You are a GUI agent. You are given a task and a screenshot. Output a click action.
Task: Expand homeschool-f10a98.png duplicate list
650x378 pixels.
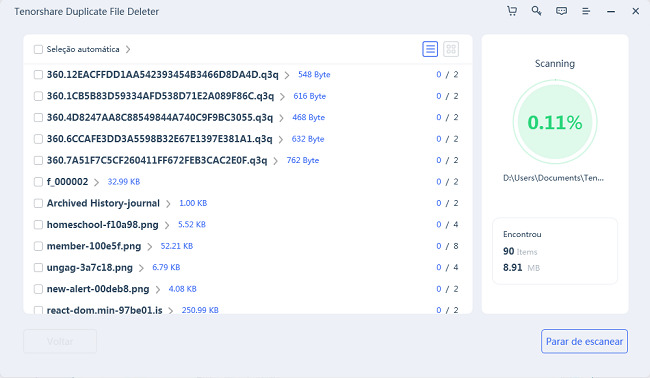tap(167, 225)
